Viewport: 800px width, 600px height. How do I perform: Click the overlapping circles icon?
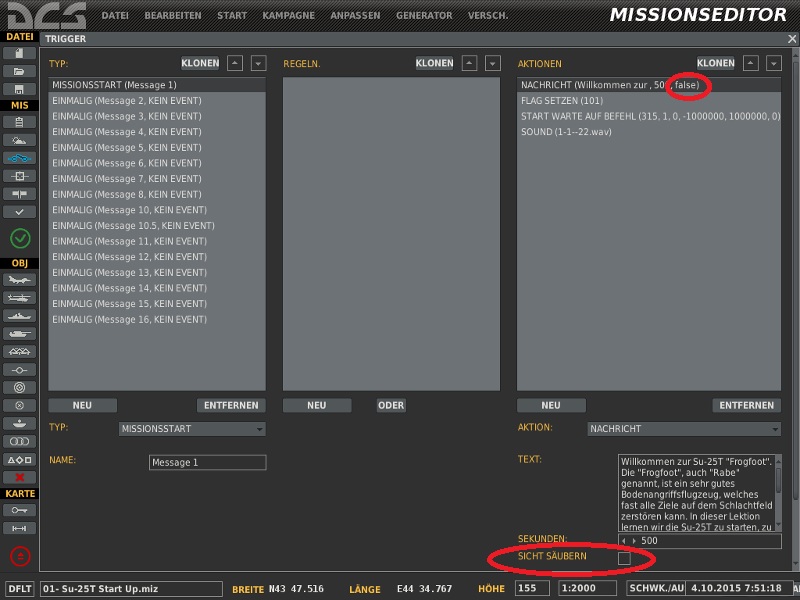pos(19,441)
